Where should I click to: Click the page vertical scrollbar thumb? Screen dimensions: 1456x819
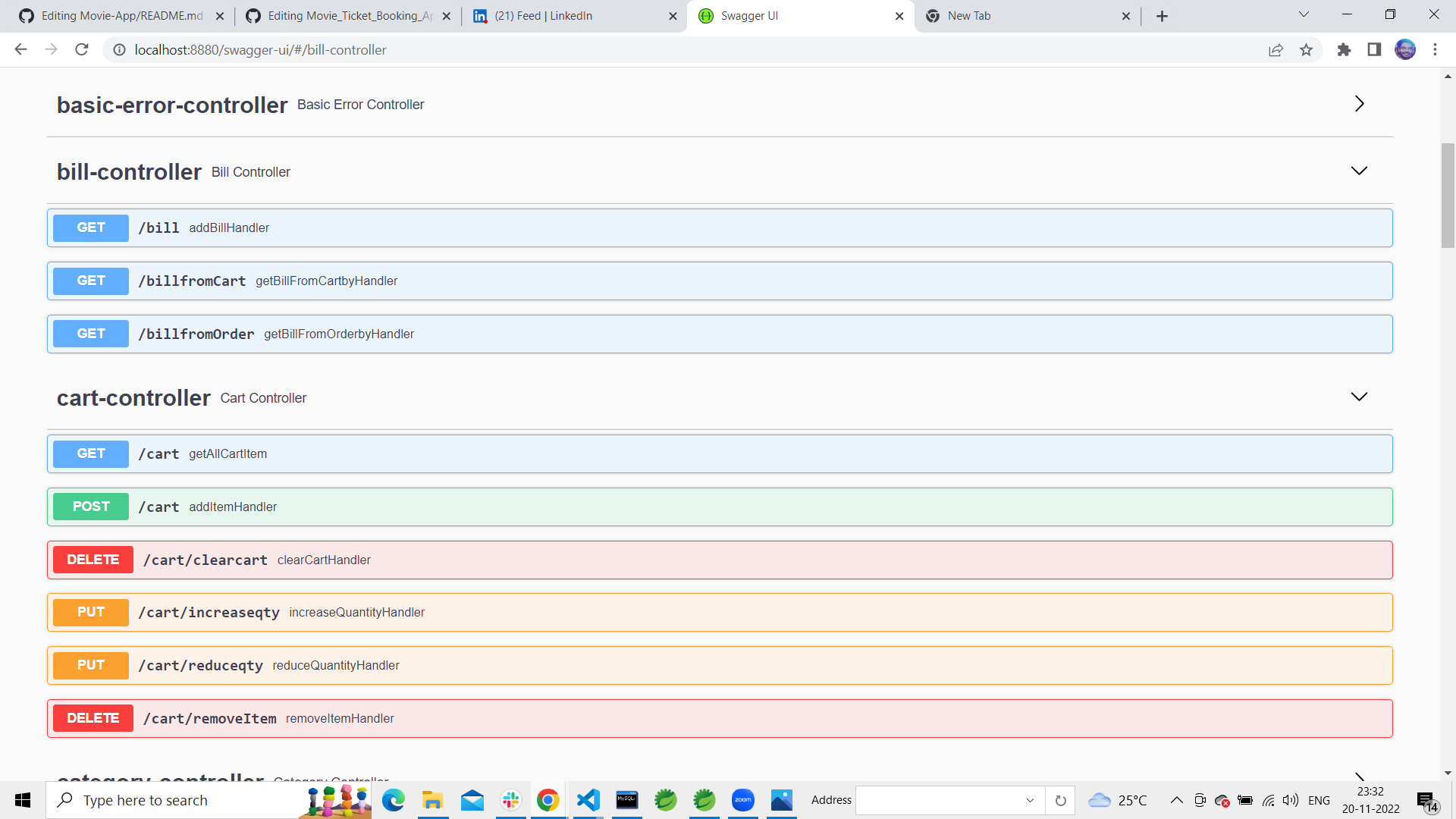pyautogui.click(x=1448, y=196)
